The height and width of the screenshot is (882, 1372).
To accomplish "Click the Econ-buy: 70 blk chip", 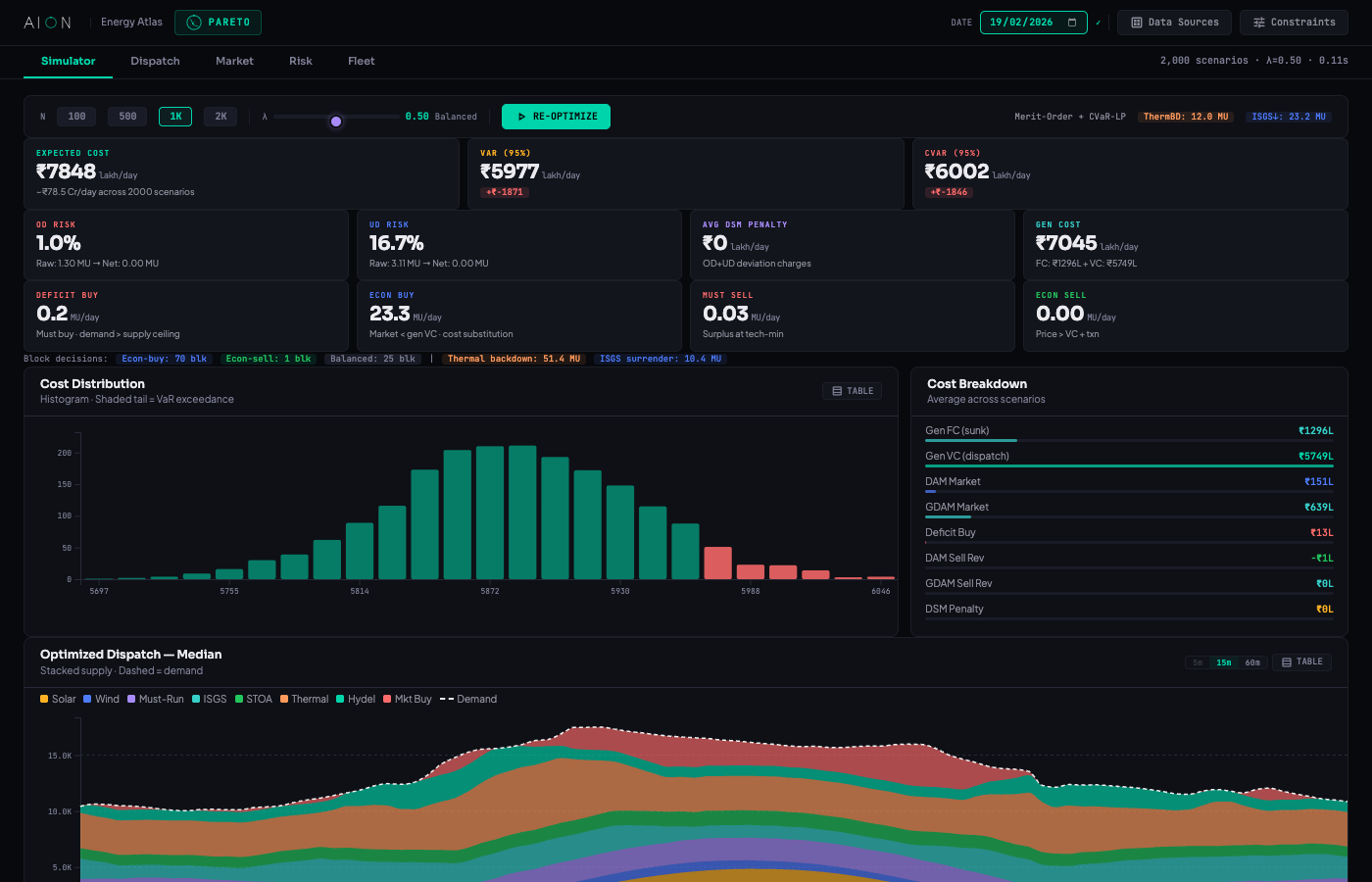I will point(164,359).
